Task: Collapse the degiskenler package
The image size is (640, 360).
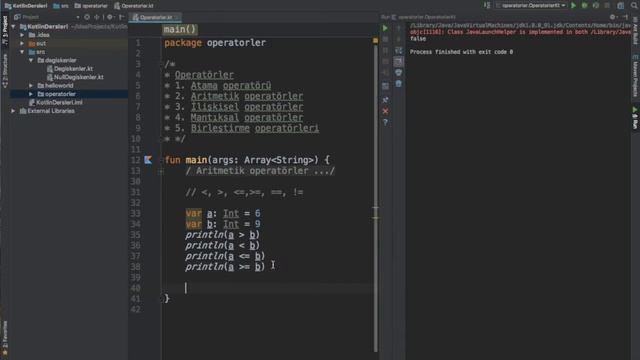Action: coord(31,60)
